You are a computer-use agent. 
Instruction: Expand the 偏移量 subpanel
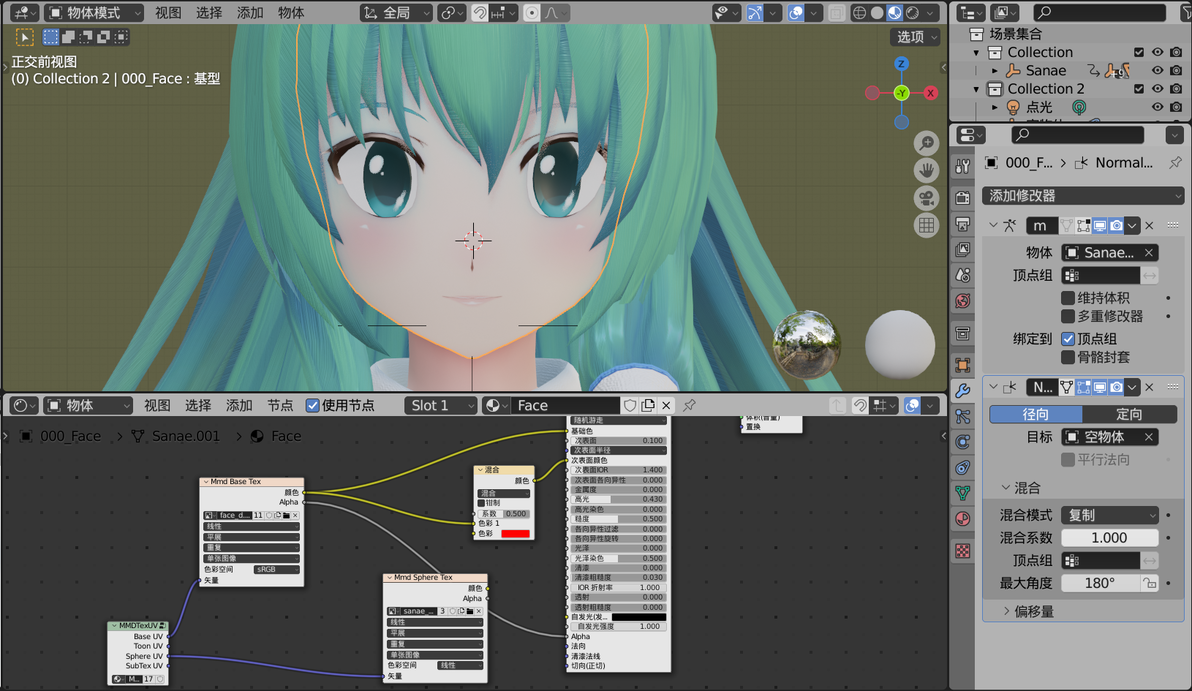1006,610
